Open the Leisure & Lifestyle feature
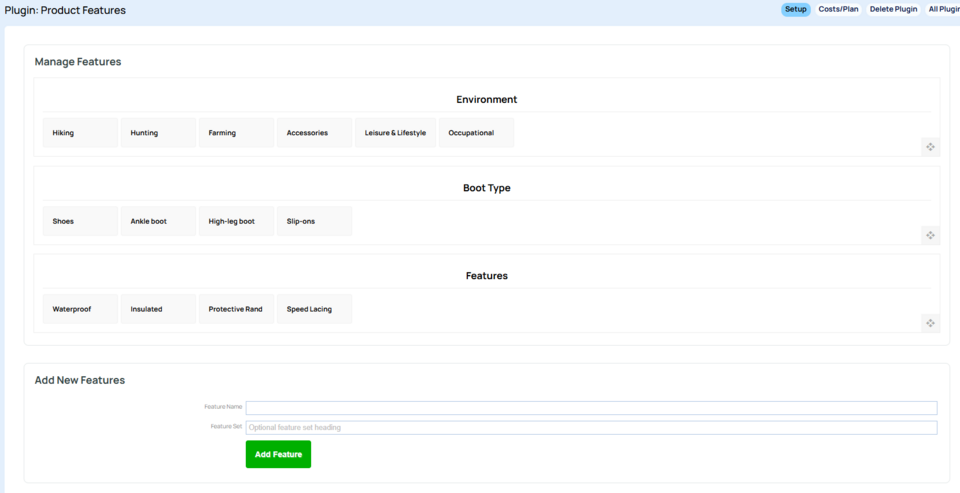 click(x=395, y=133)
